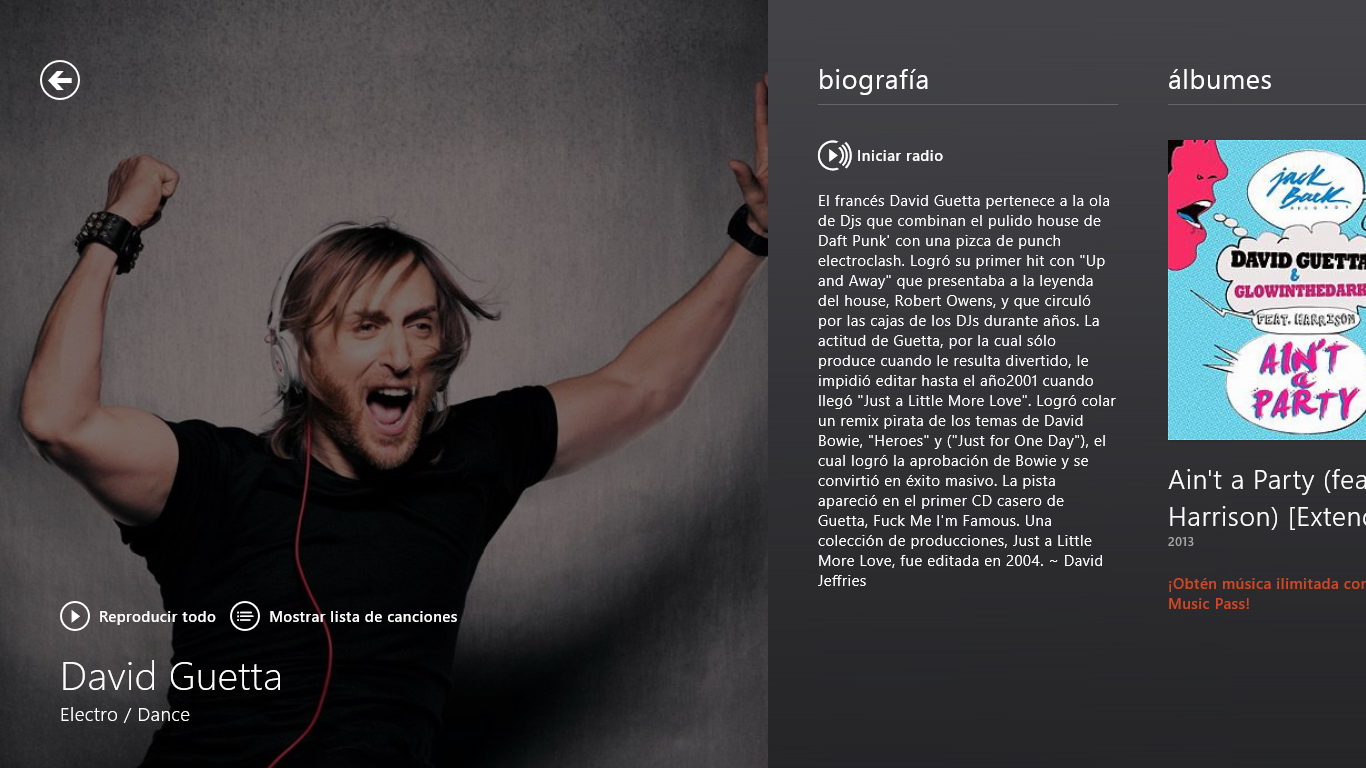Click the ¡Obtén música ilimitada text line
The height and width of the screenshot is (768, 1366).
coord(1267,583)
